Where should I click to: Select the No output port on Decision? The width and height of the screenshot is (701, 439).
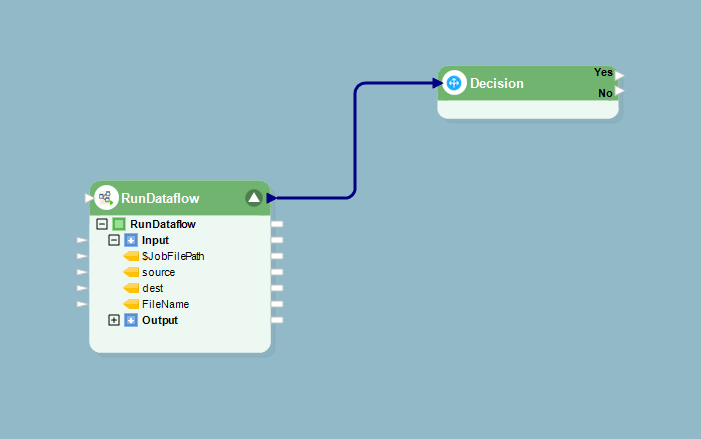620,92
